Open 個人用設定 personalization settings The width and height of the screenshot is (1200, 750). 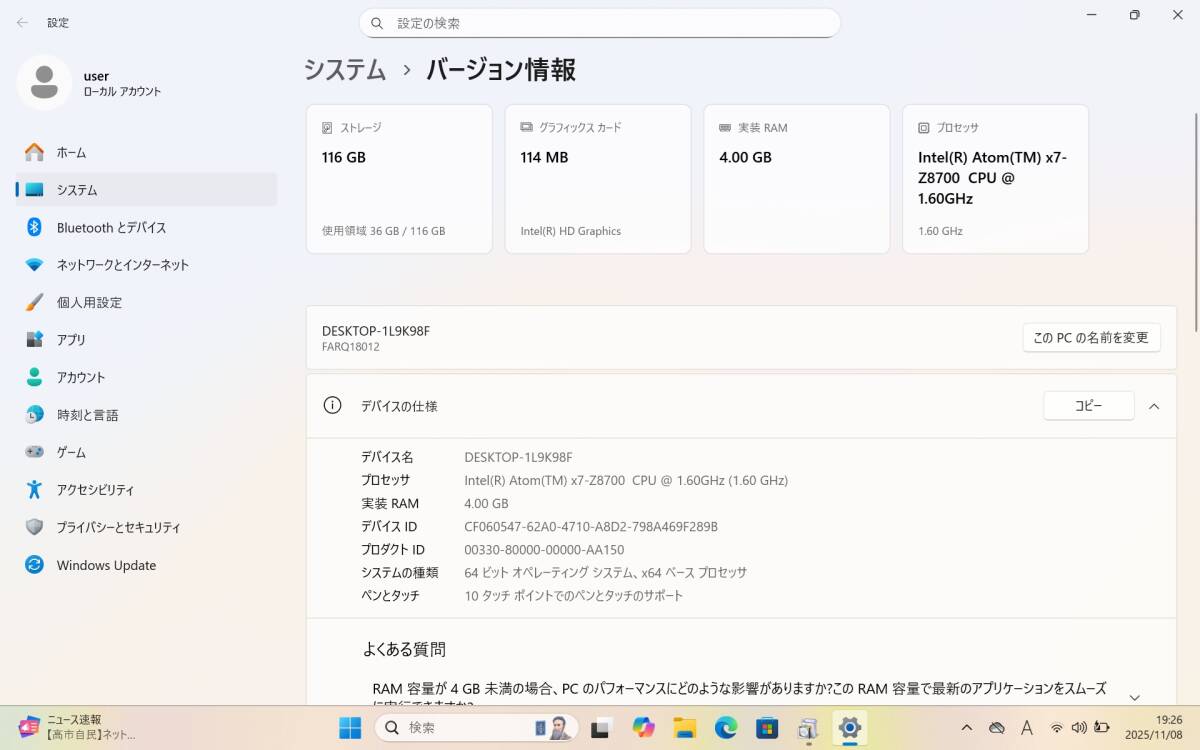(x=89, y=303)
